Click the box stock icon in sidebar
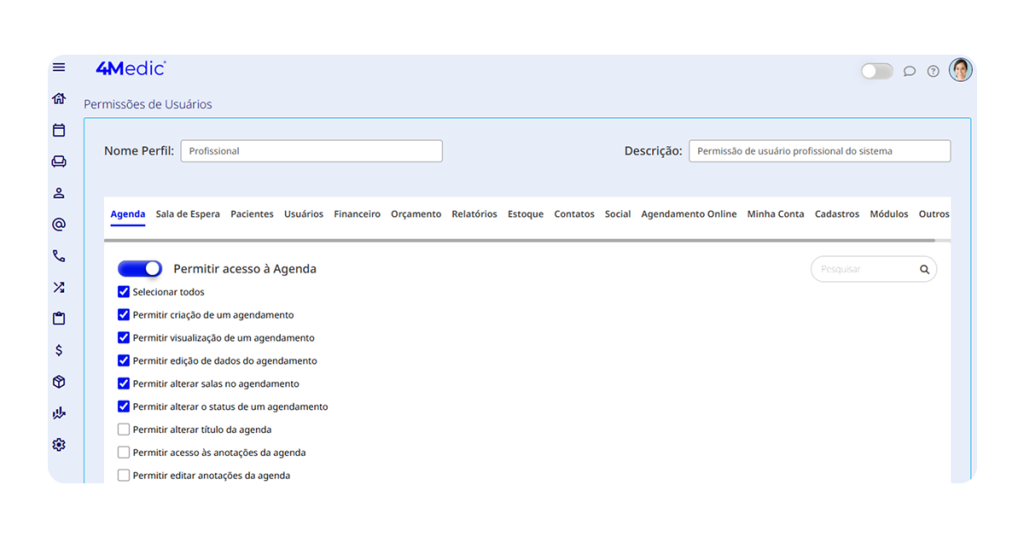 tap(59, 382)
